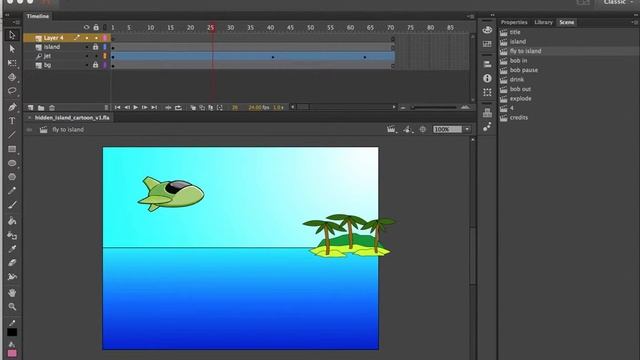The width and height of the screenshot is (640, 360).
Task: Select the hidden_island_cartoon_v1.fla document tab
Action: [72, 118]
